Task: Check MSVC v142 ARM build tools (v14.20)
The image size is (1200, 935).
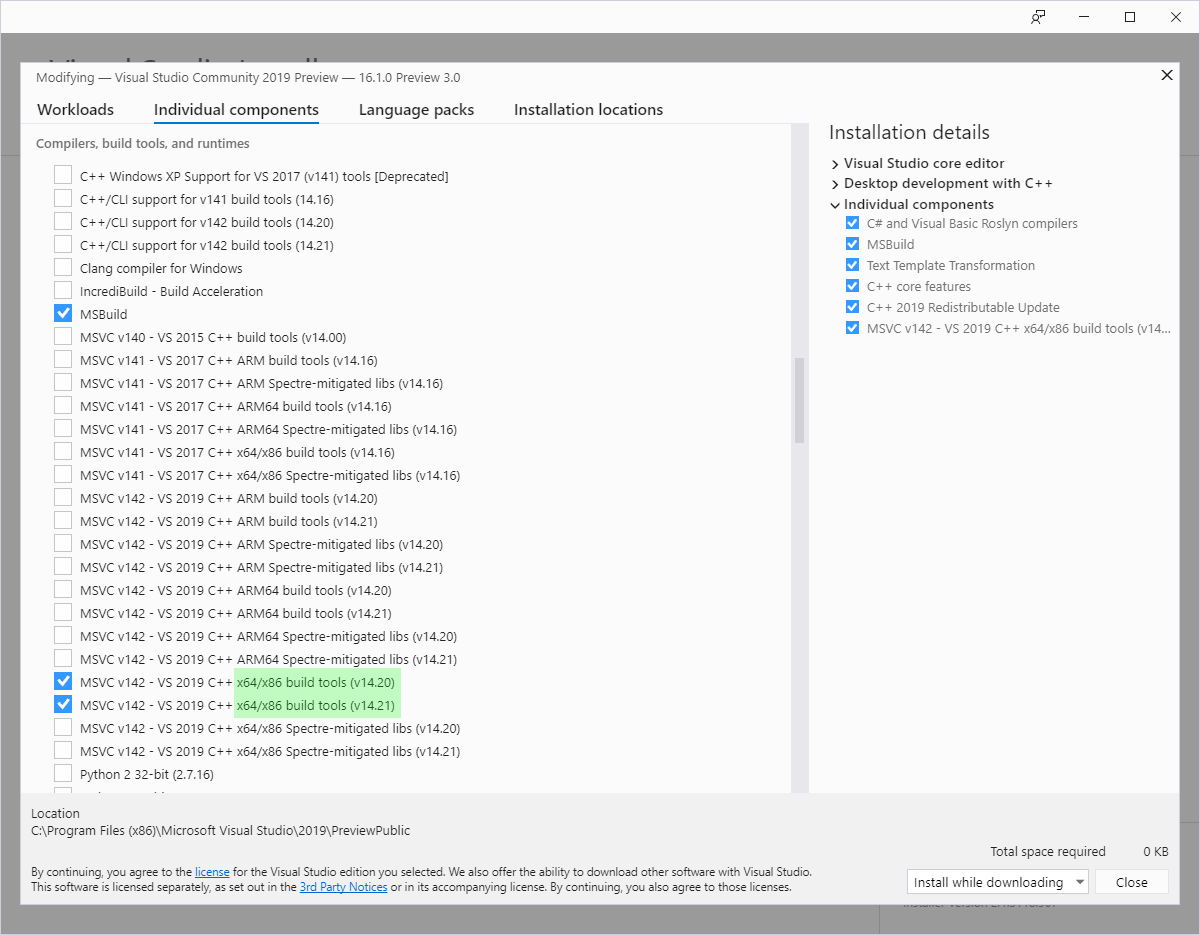Action: pyautogui.click(x=63, y=498)
